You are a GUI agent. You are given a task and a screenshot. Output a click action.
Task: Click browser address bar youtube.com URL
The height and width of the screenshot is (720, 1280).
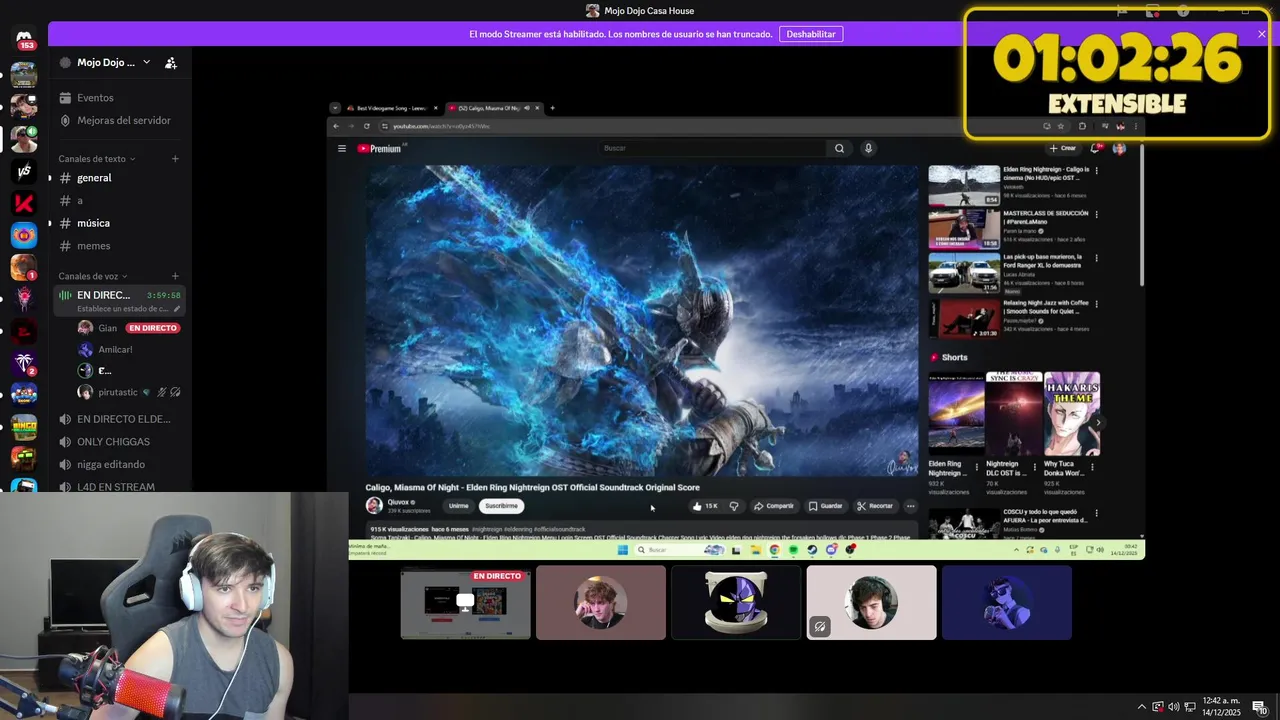point(441,126)
